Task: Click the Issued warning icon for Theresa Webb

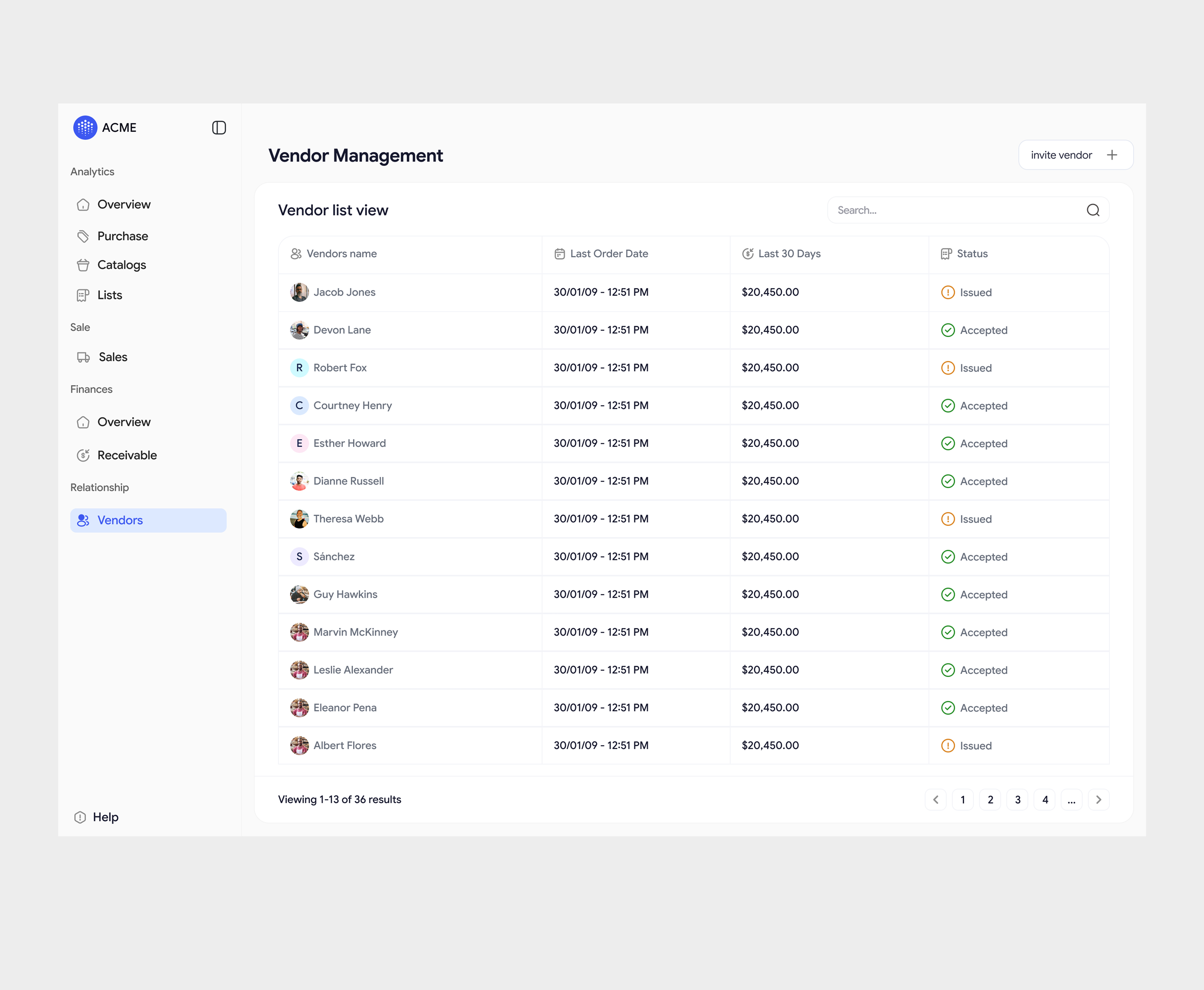Action: [948, 519]
